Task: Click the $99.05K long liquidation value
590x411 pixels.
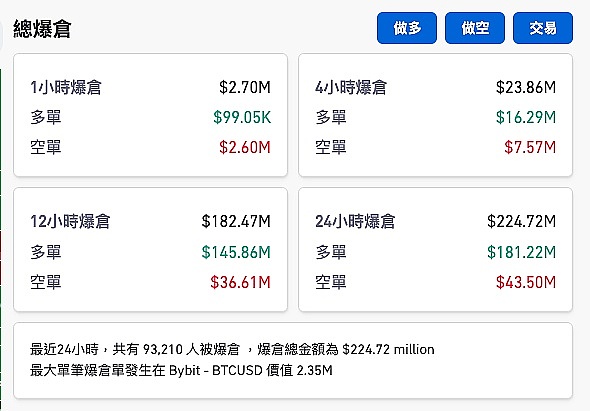Action: (x=242, y=117)
